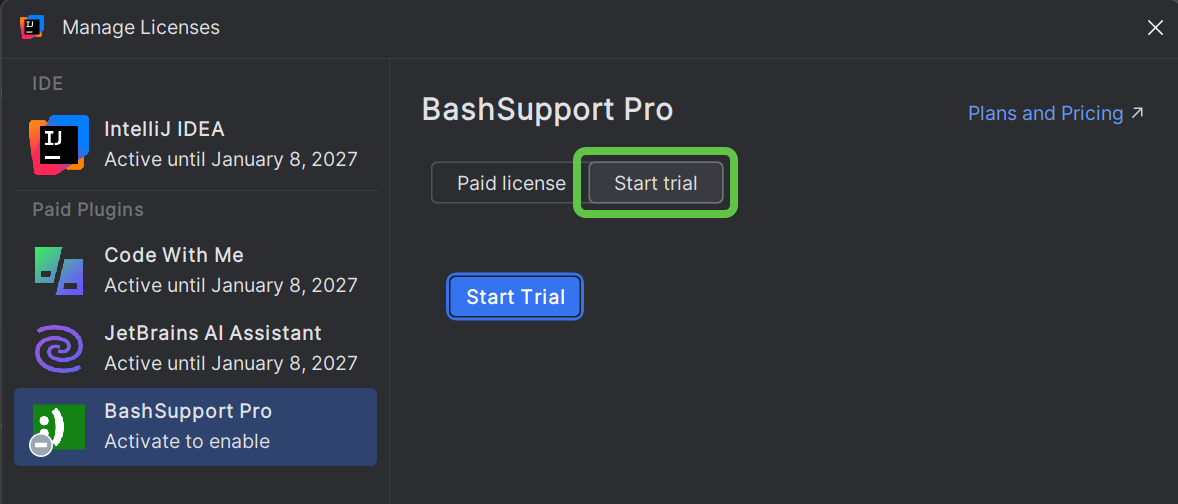
Task: Select JetBrains AI Assistant license entry
Action: [230, 348]
